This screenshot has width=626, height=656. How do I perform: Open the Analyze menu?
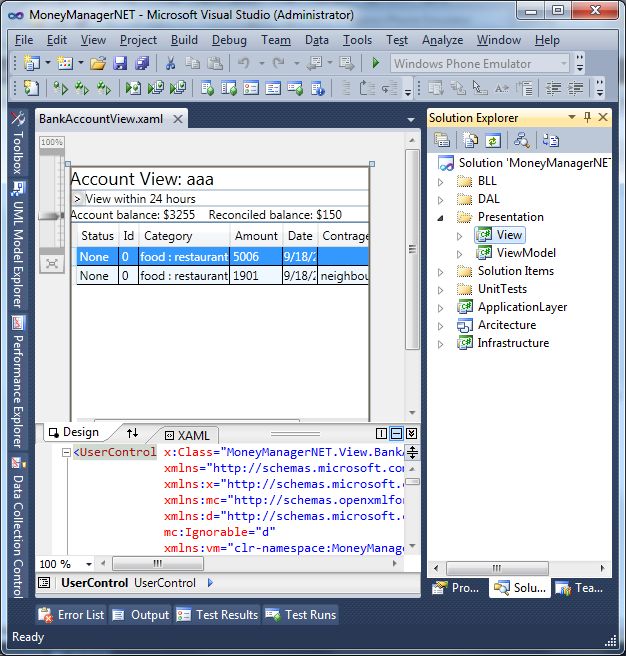(442, 40)
